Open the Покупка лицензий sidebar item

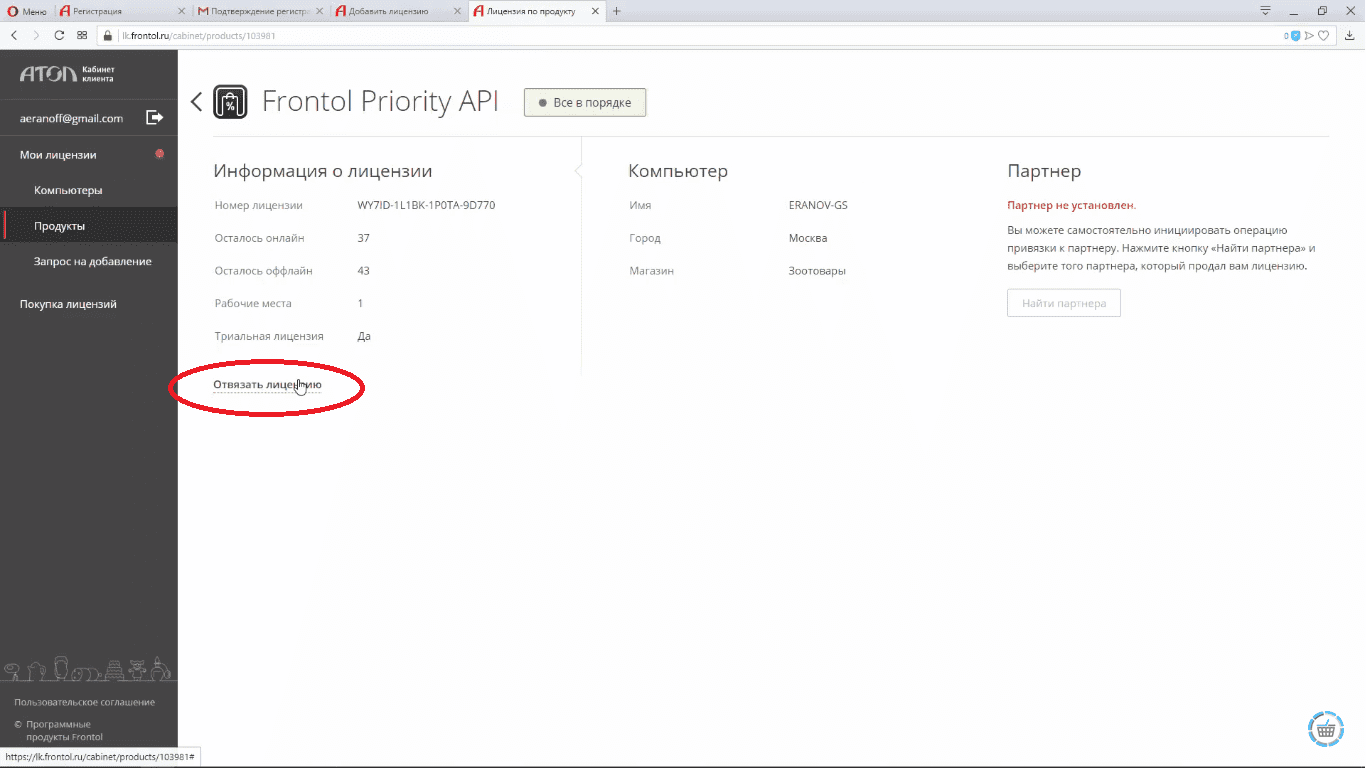[x=68, y=304]
